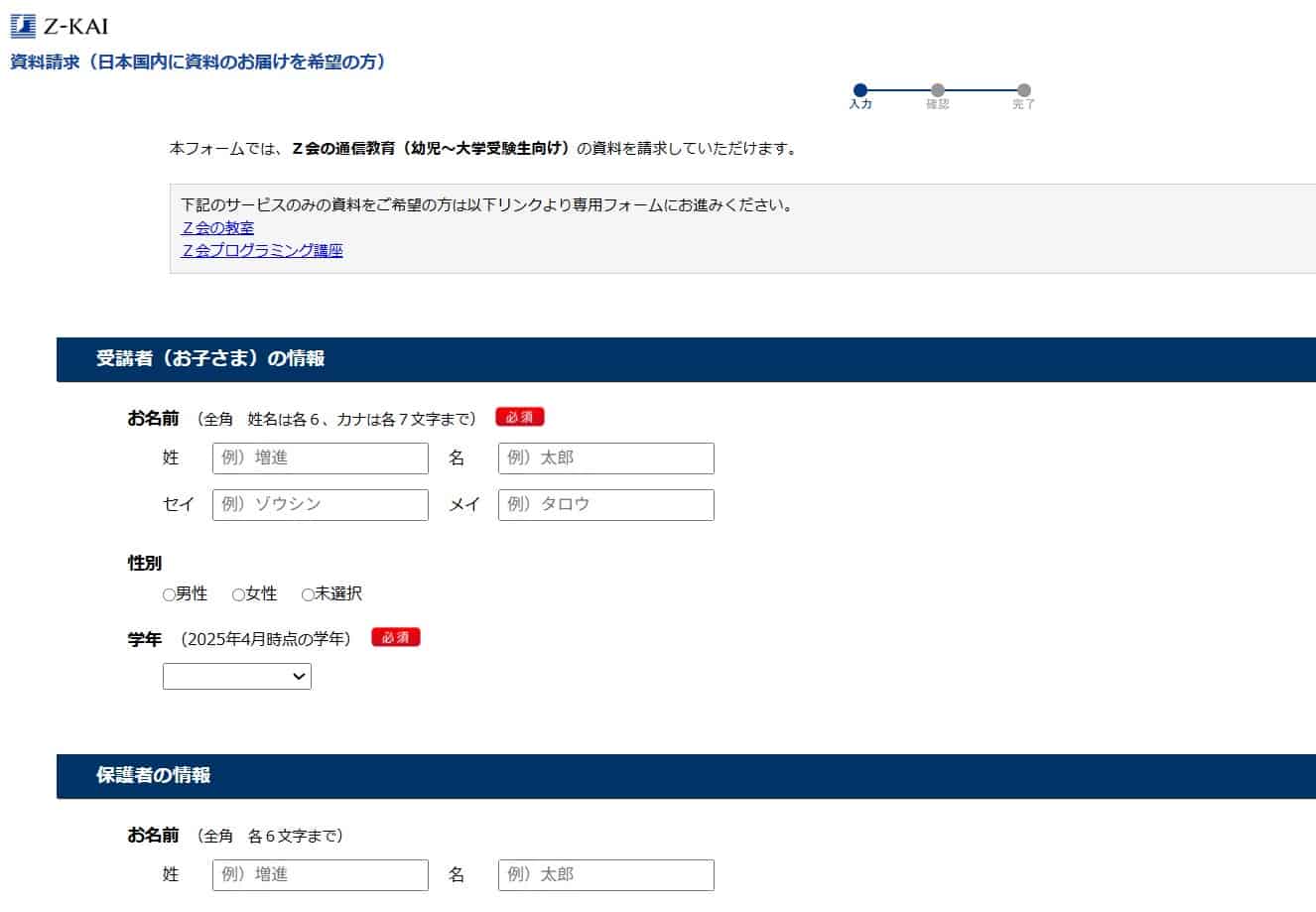The width and height of the screenshot is (1316, 912).
Task: Click the 確認 step indicator dot
Action: [938, 90]
